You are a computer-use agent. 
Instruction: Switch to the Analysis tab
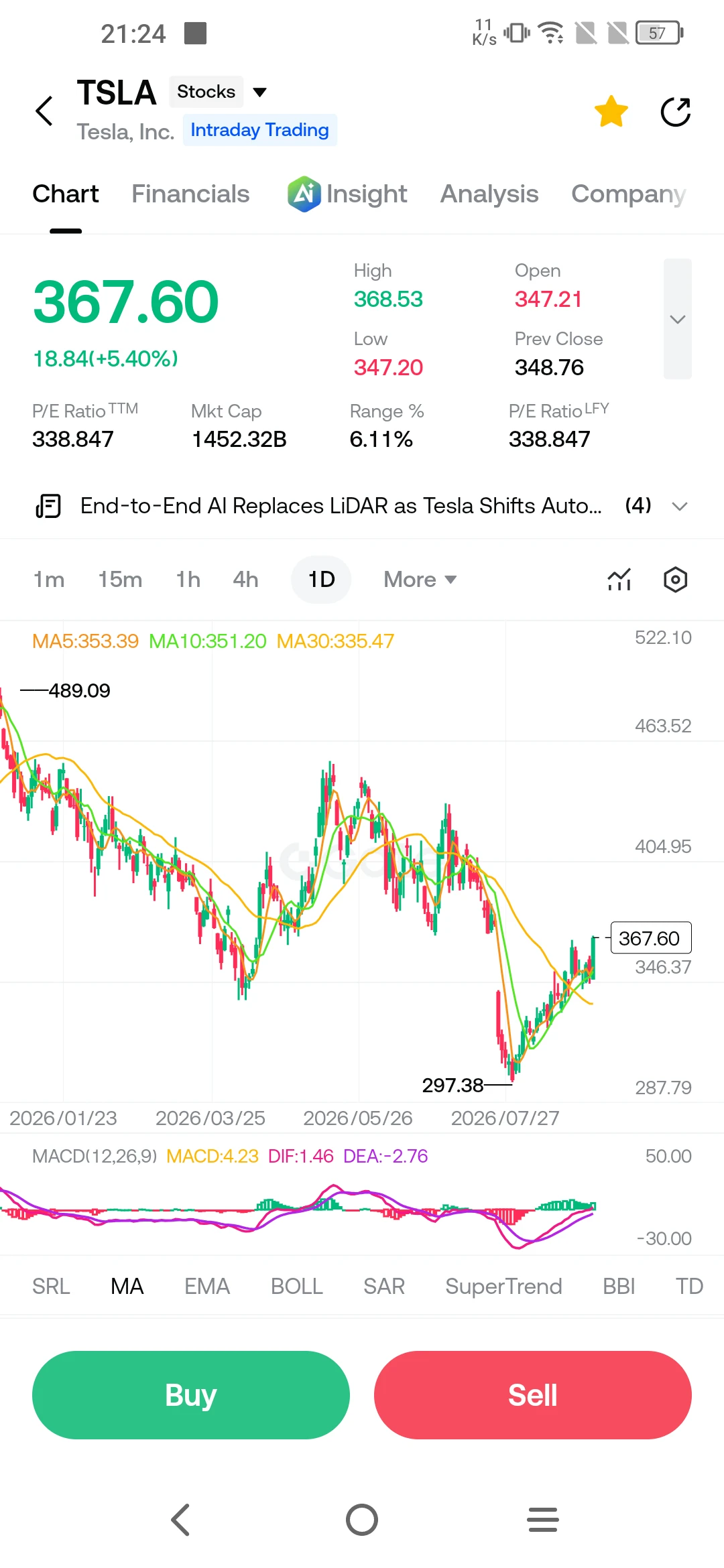(x=489, y=194)
